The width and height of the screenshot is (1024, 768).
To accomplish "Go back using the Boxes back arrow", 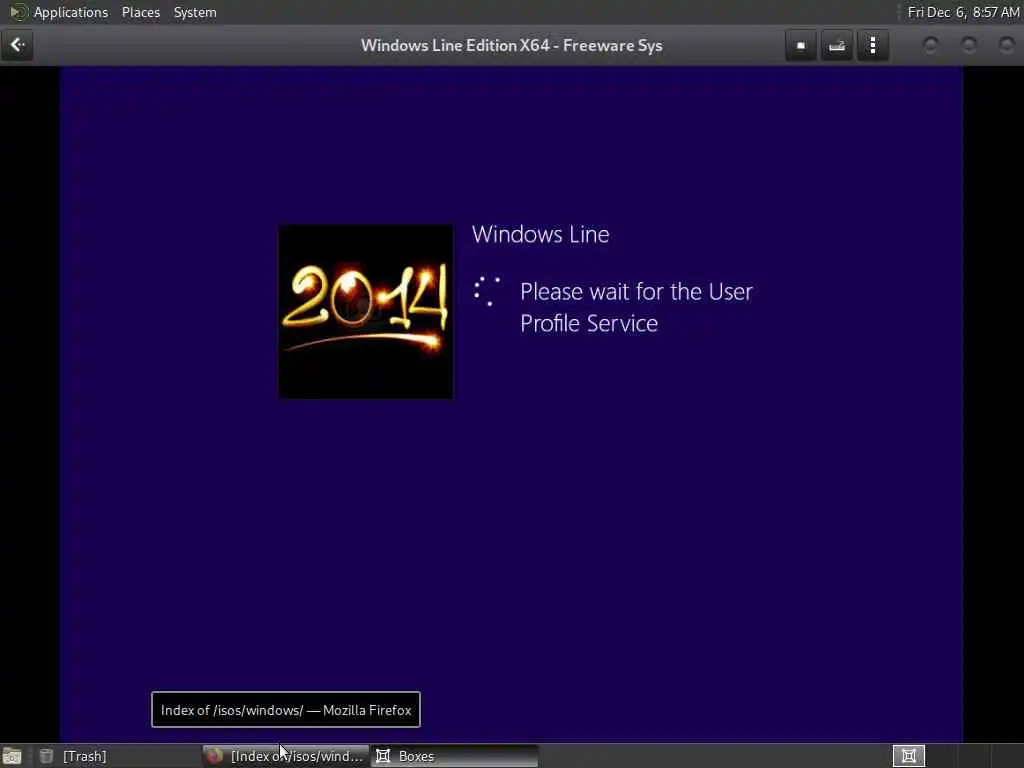I will pyautogui.click(x=17, y=45).
